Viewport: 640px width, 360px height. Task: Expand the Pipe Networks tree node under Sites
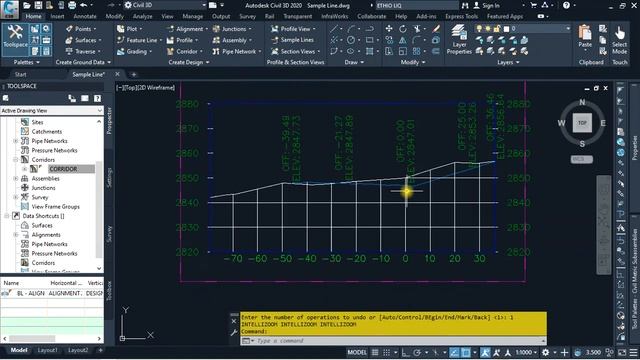[x=16, y=141]
